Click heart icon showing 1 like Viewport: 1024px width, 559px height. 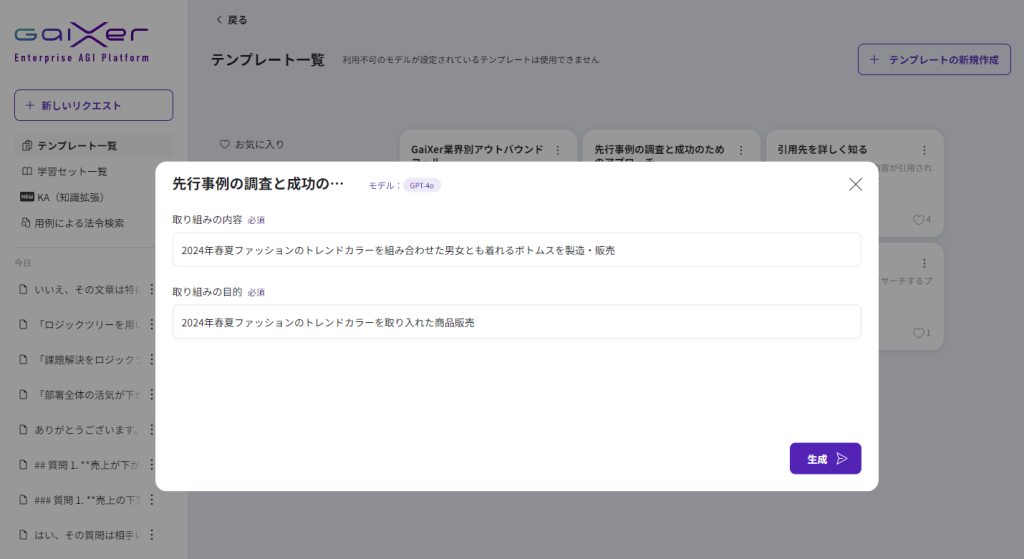point(918,333)
